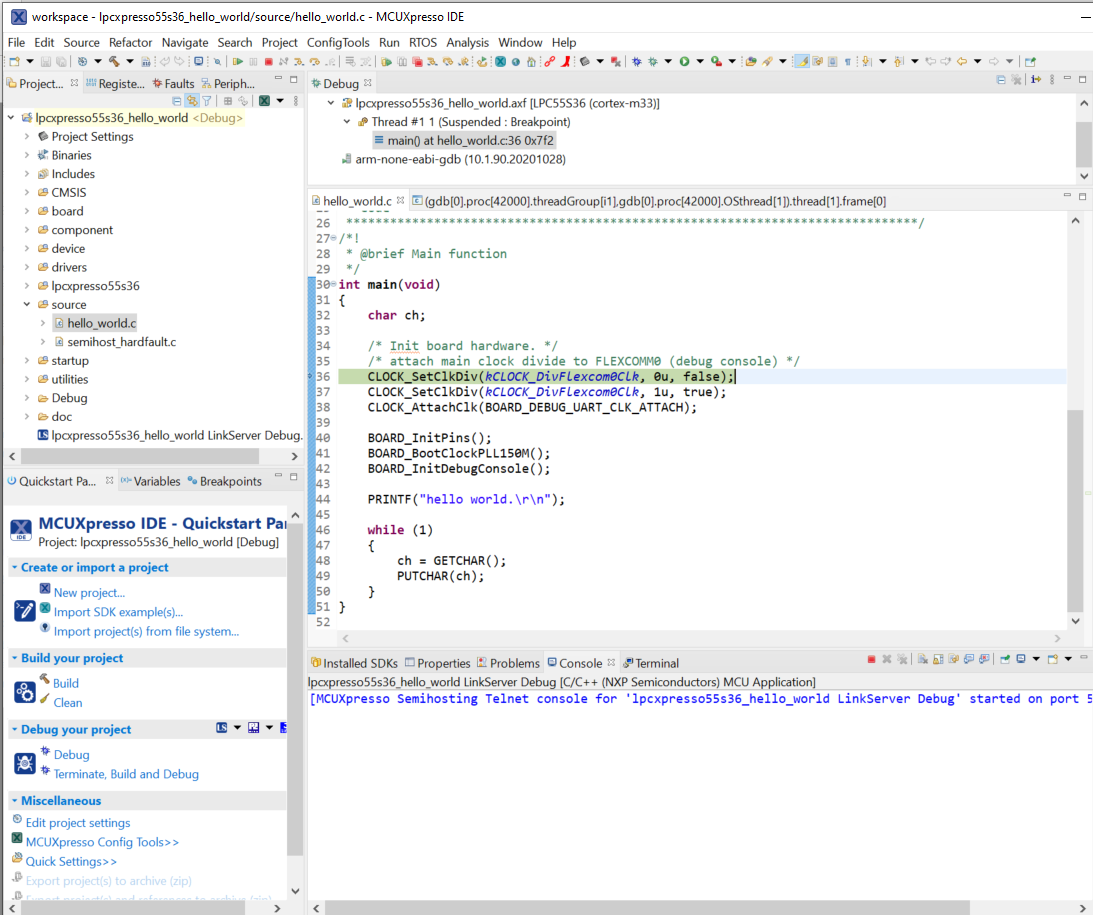Click the filter funnel icon in Project Explorer

tap(206, 101)
